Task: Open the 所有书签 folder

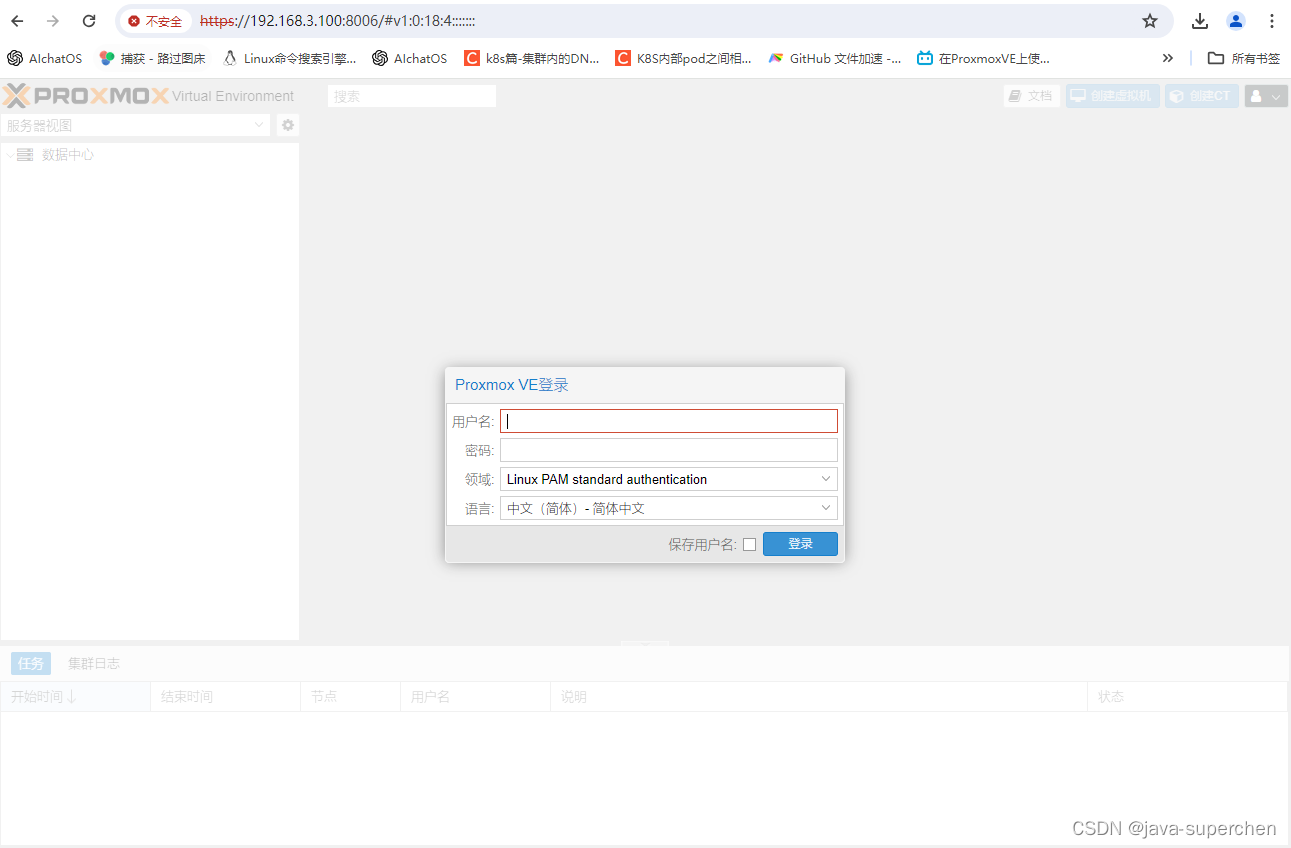Action: (x=1244, y=58)
